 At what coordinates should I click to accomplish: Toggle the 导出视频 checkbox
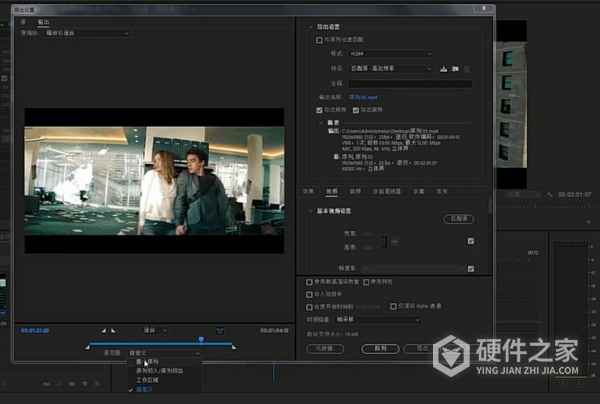pos(319,108)
